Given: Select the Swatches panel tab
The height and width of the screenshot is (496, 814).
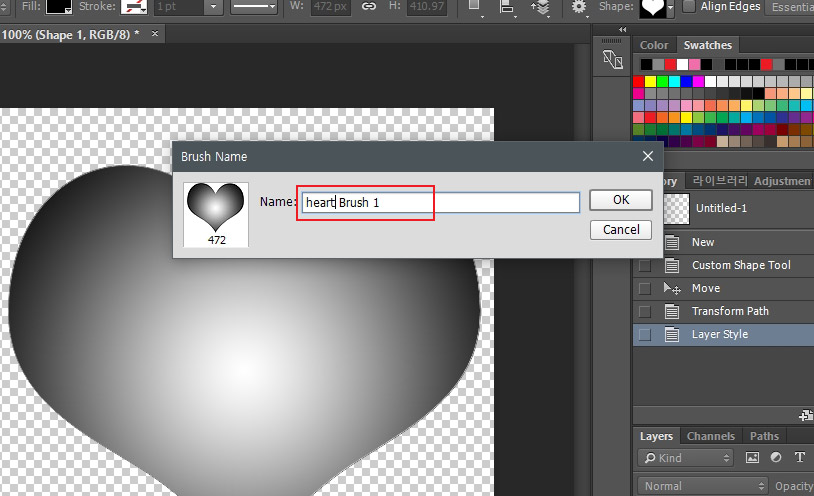Looking at the screenshot, I should pyautogui.click(x=708, y=45).
